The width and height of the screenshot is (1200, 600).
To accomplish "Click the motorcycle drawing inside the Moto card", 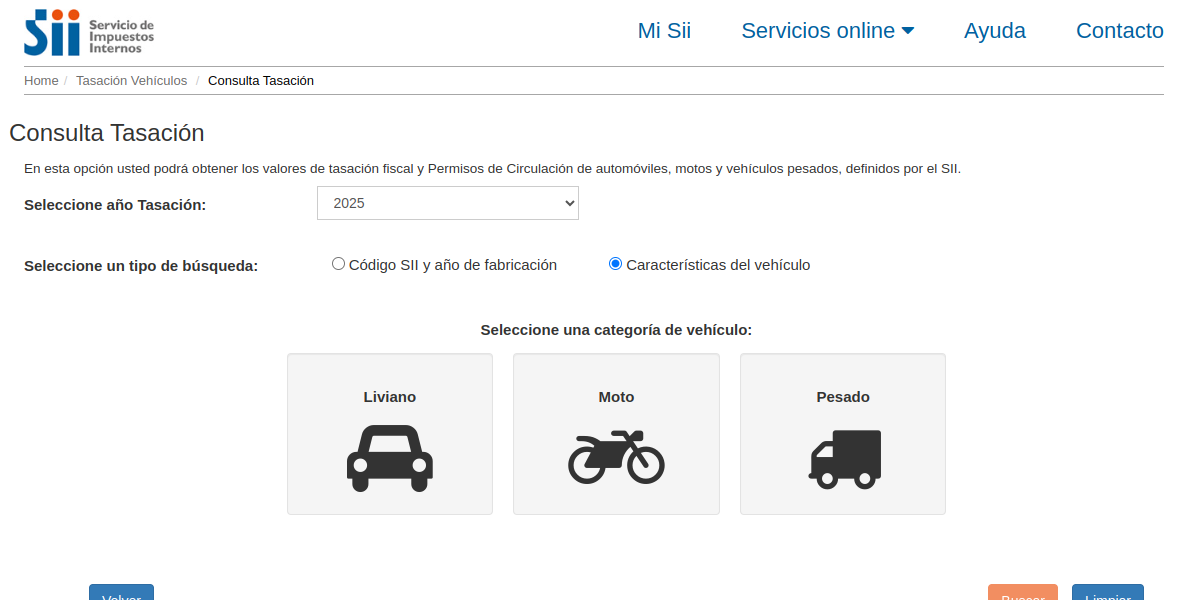I will click(x=616, y=458).
